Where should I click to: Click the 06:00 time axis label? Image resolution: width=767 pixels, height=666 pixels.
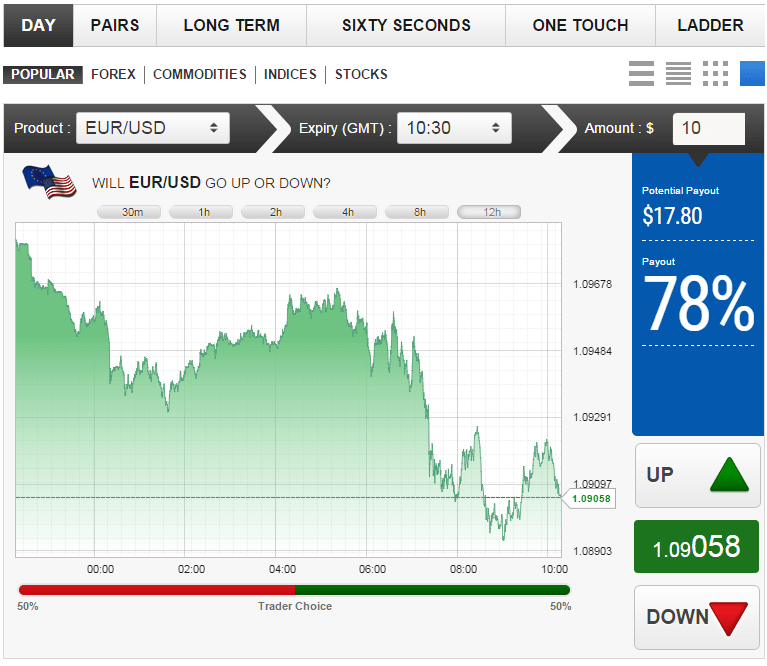[372, 569]
